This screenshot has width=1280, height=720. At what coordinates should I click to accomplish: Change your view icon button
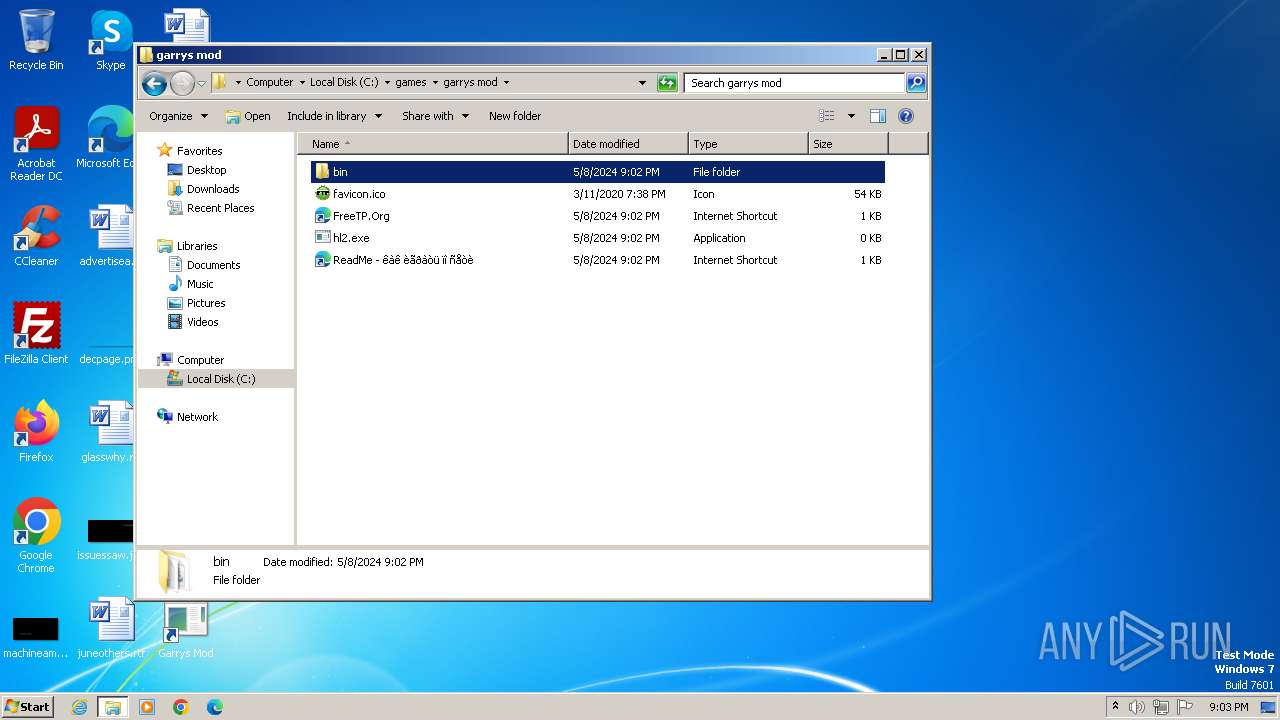(x=827, y=116)
